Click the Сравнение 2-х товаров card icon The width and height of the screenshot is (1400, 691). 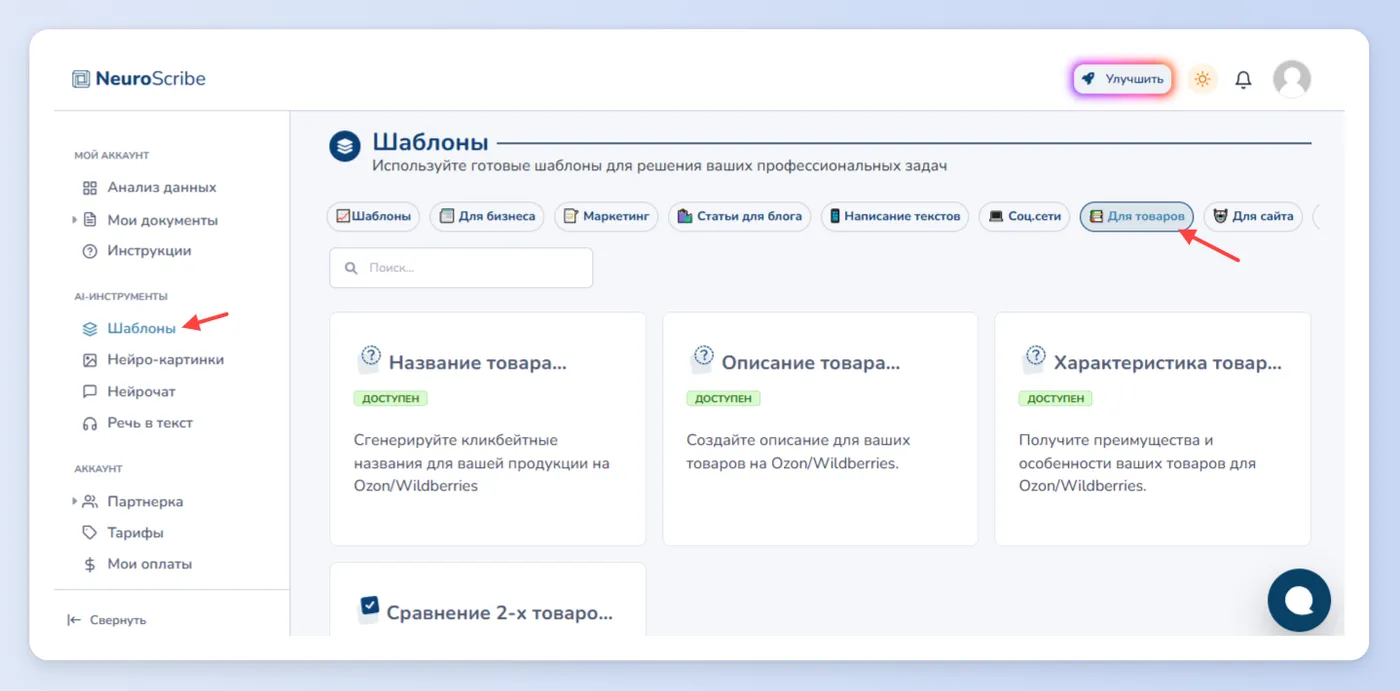[x=369, y=609]
